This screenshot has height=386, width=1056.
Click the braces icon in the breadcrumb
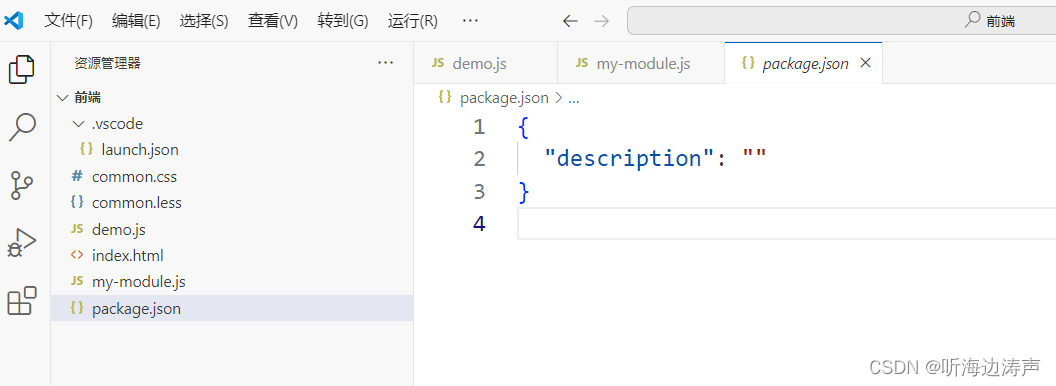444,97
